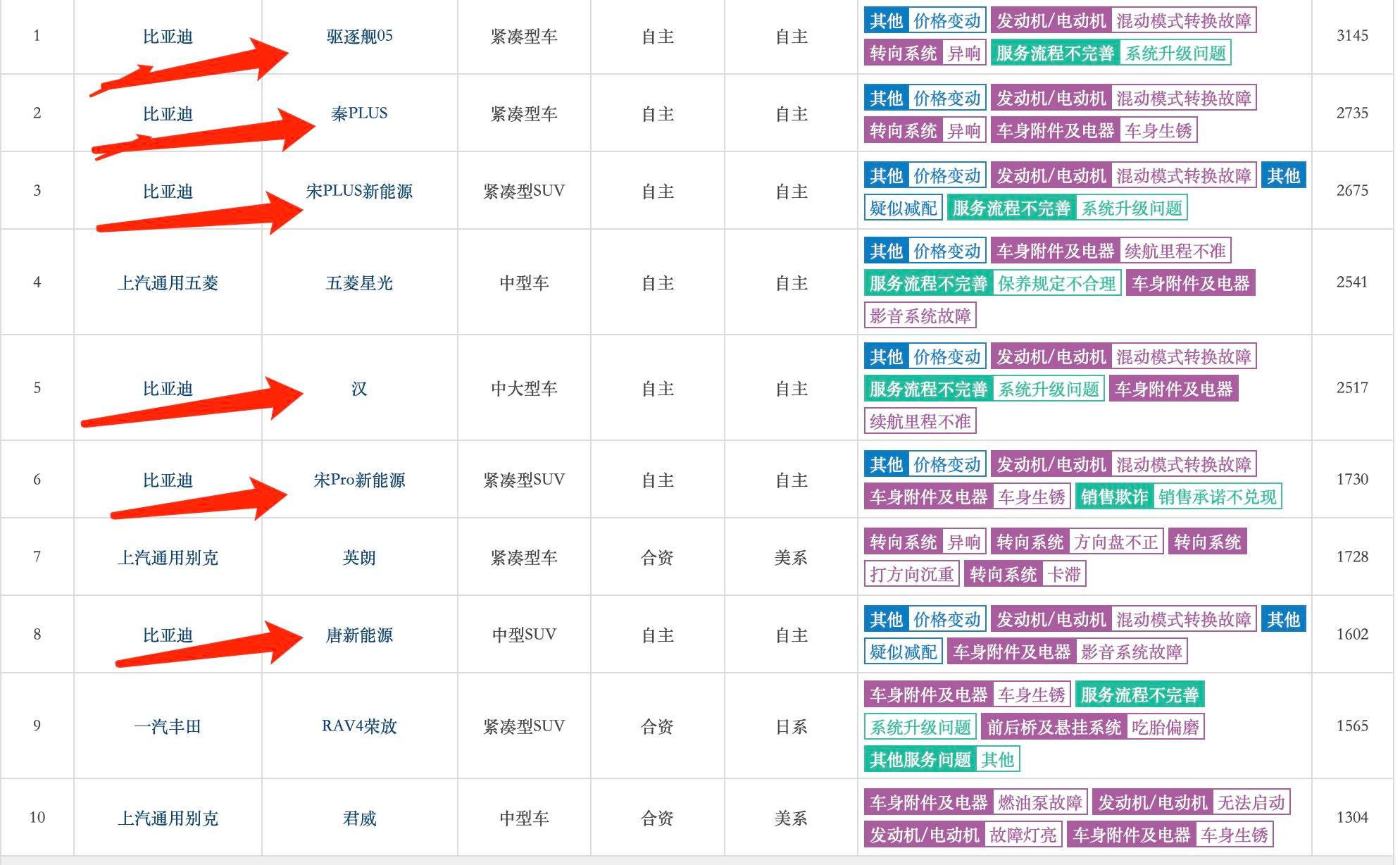Click complaint count 2517
This screenshot has width=1400, height=865.
tap(1352, 388)
